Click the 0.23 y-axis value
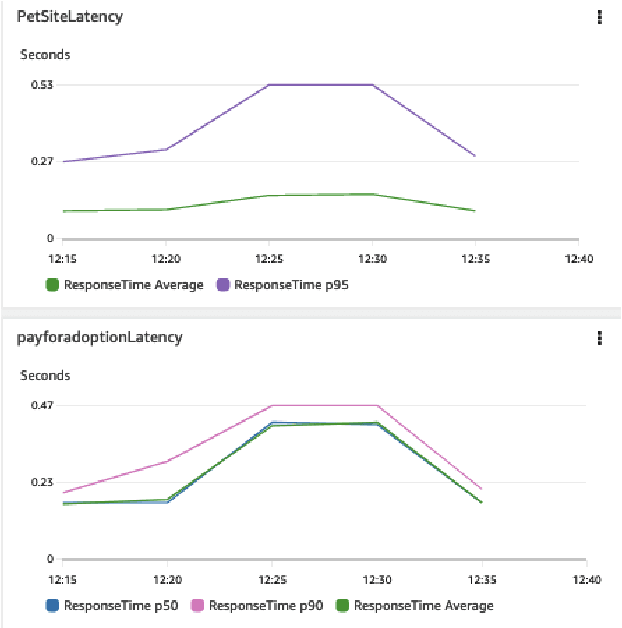Image resolution: width=622 pixels, height=628 pixels. 40,482
